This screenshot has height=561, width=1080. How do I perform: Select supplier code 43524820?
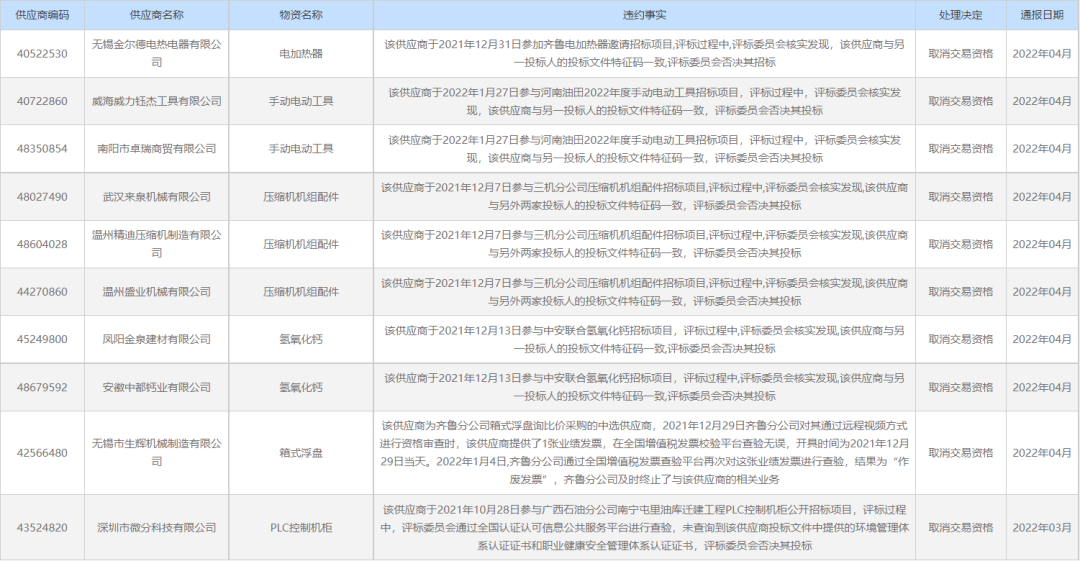point(42,527)
